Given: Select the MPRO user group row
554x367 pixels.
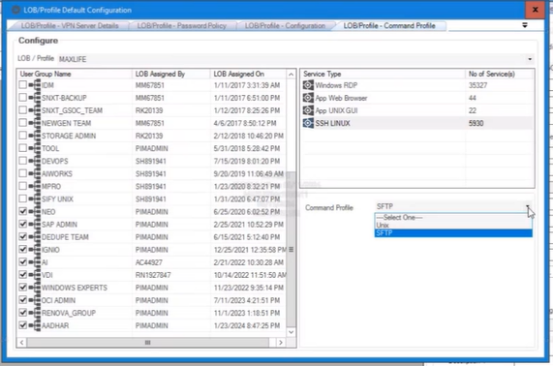Looking at the screenshot, I should point(152,187).
